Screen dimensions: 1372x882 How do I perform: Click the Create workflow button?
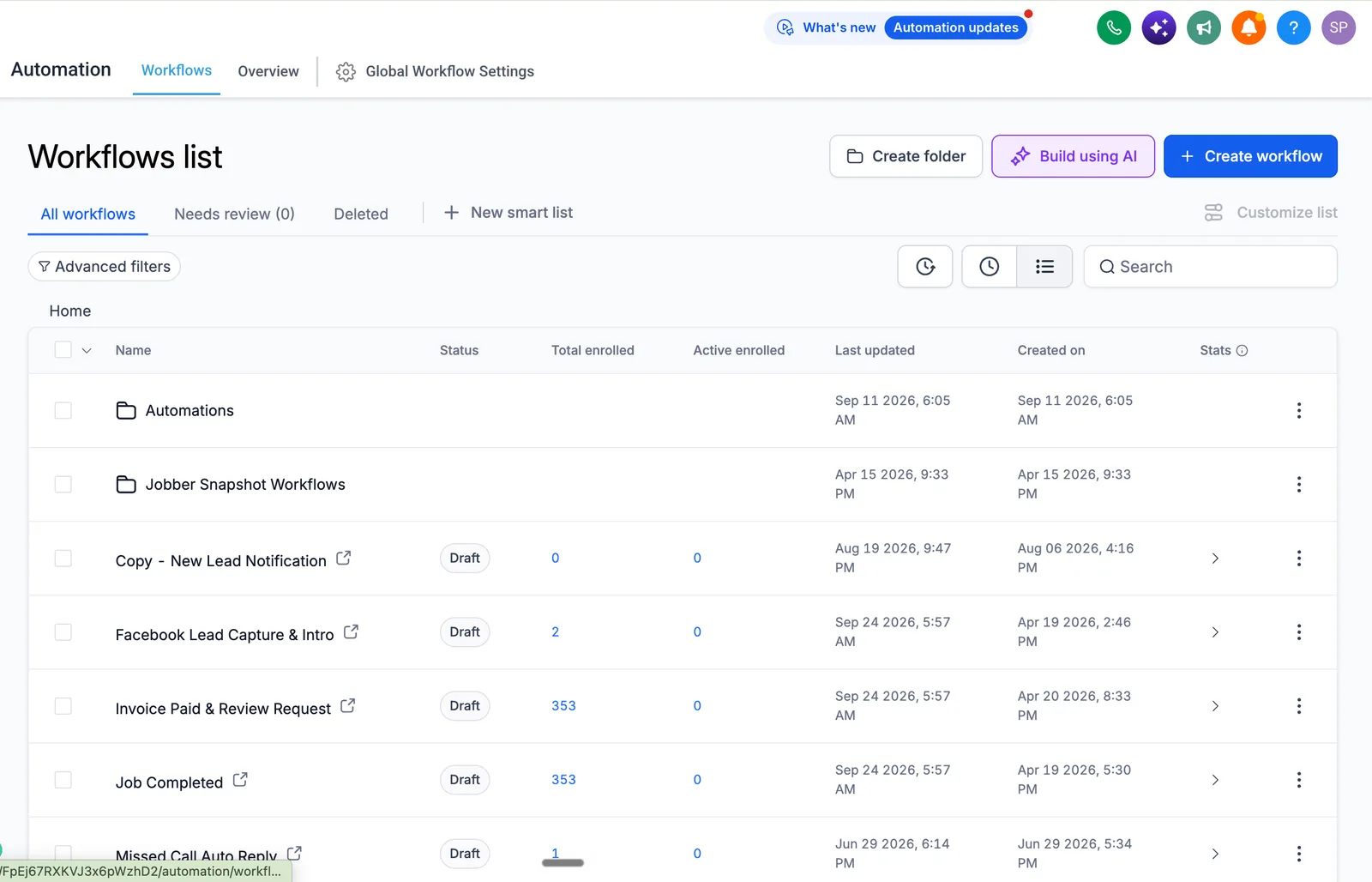(1250, 156)
